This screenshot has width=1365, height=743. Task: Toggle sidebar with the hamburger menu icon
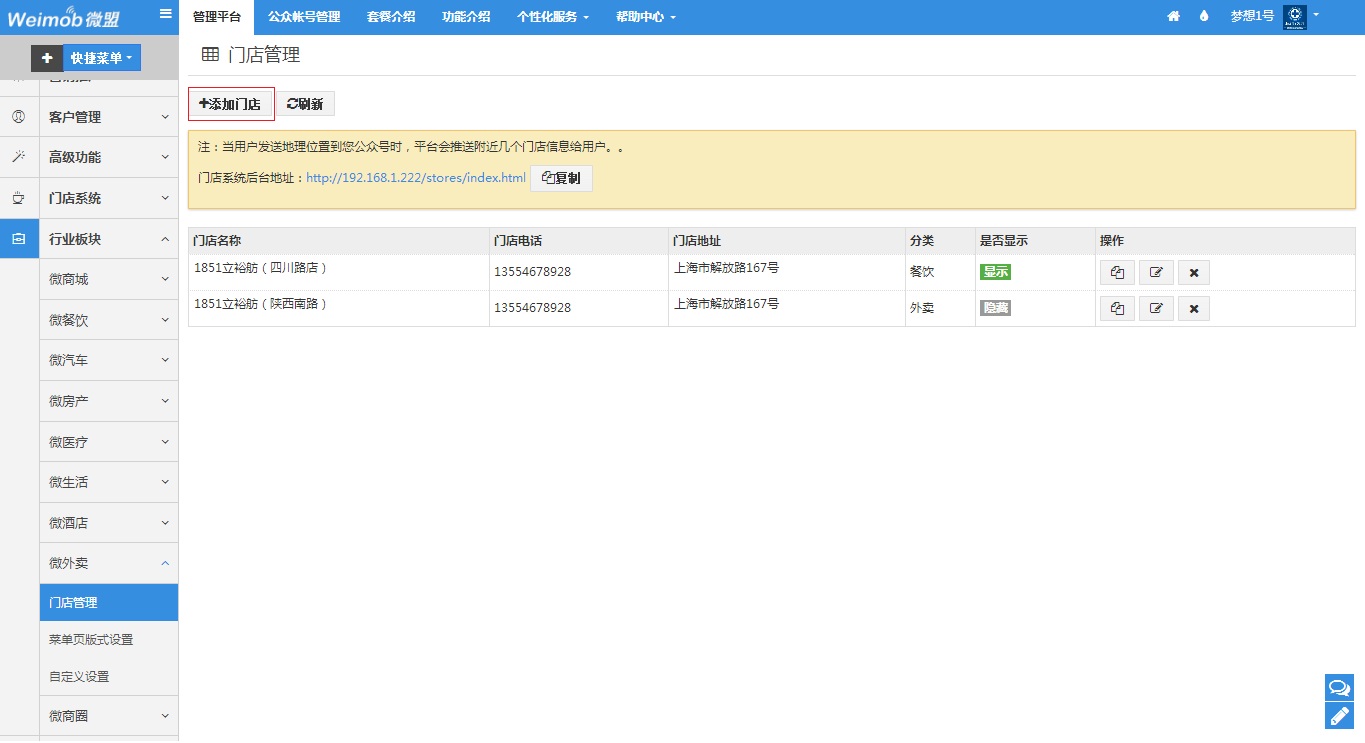click(x=166, y=14)
